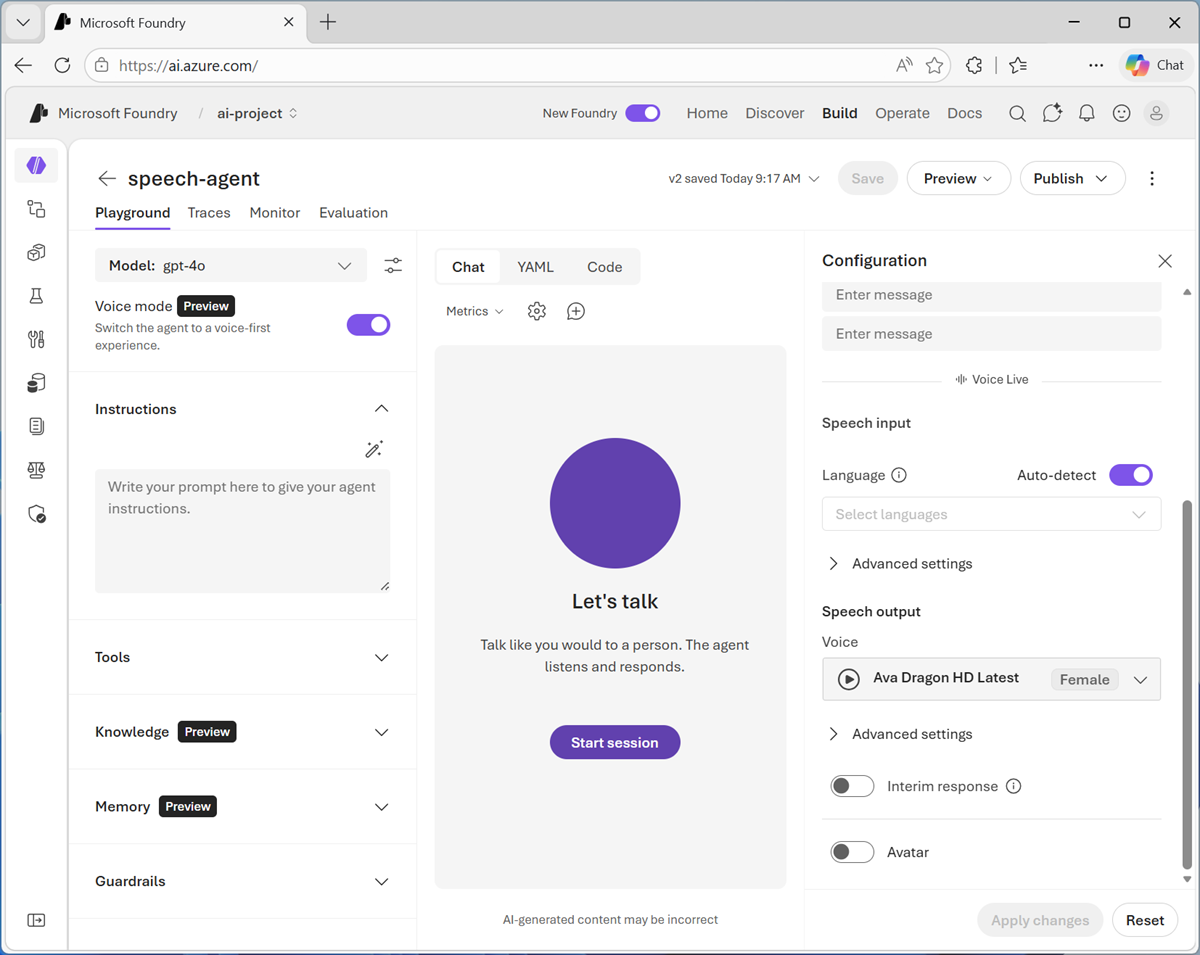
Task: Expand the Memory section
Action: tap(381, 807)
